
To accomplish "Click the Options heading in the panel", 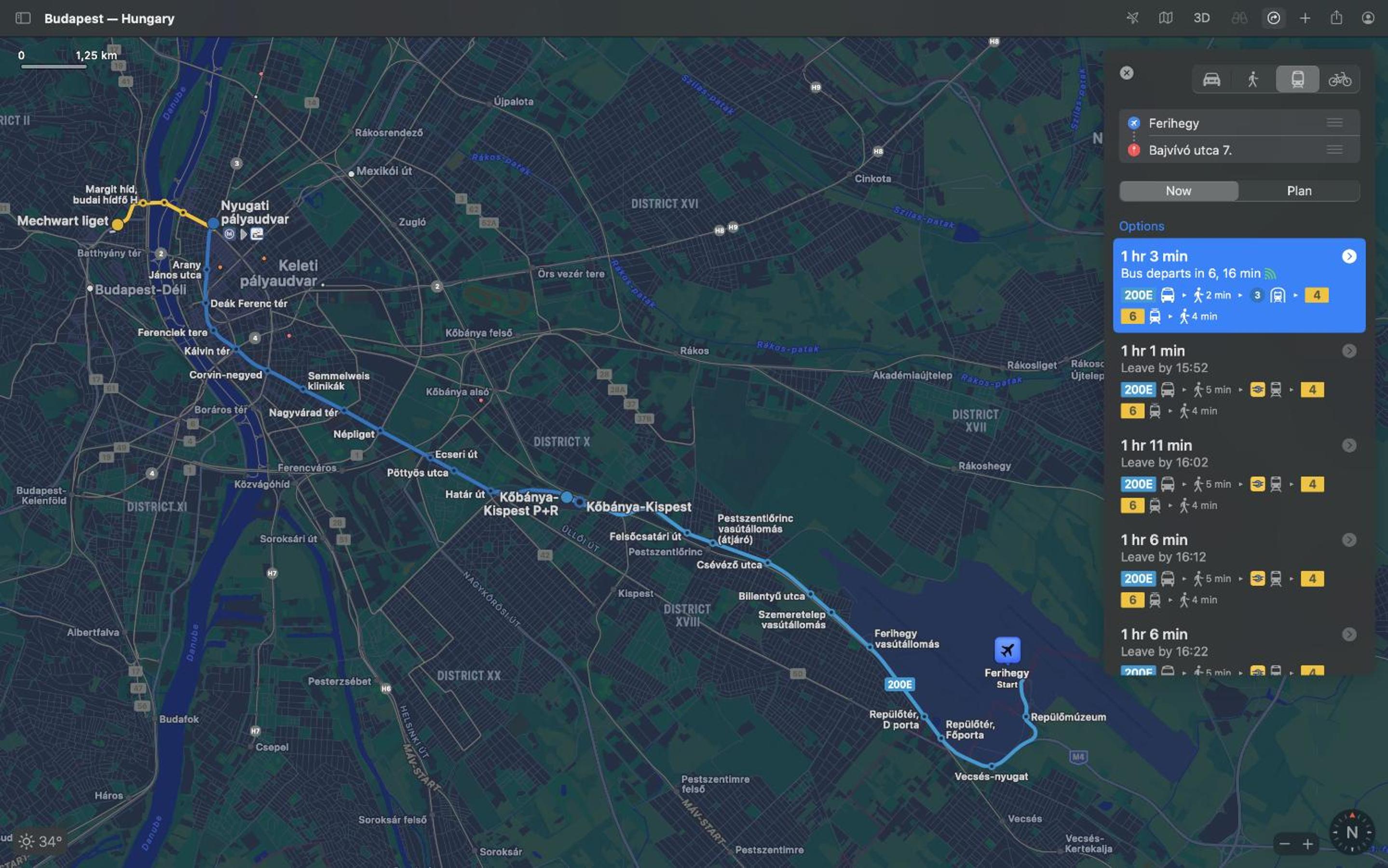I will [x=1141, y=226].
